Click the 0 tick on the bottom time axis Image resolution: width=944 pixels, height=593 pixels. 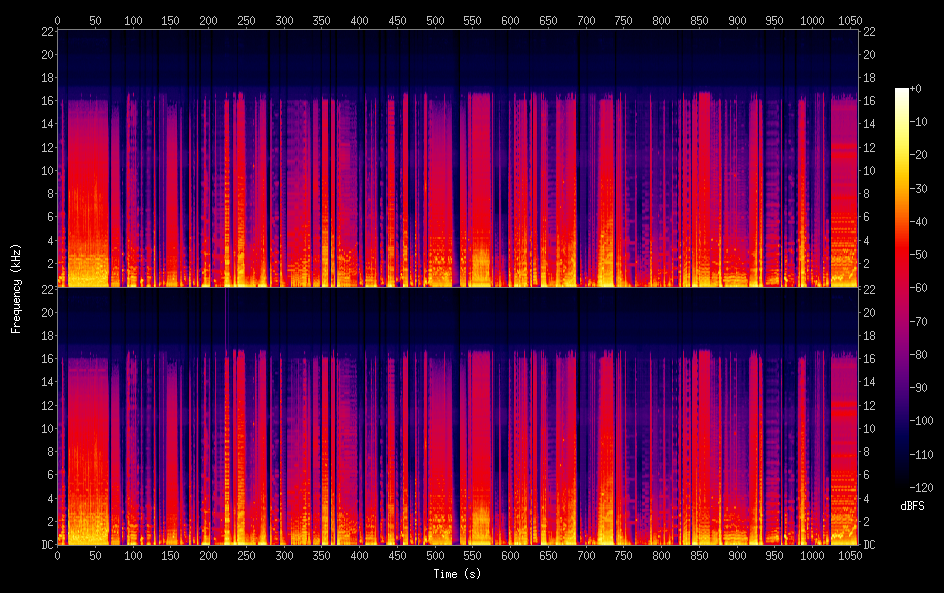57,555
